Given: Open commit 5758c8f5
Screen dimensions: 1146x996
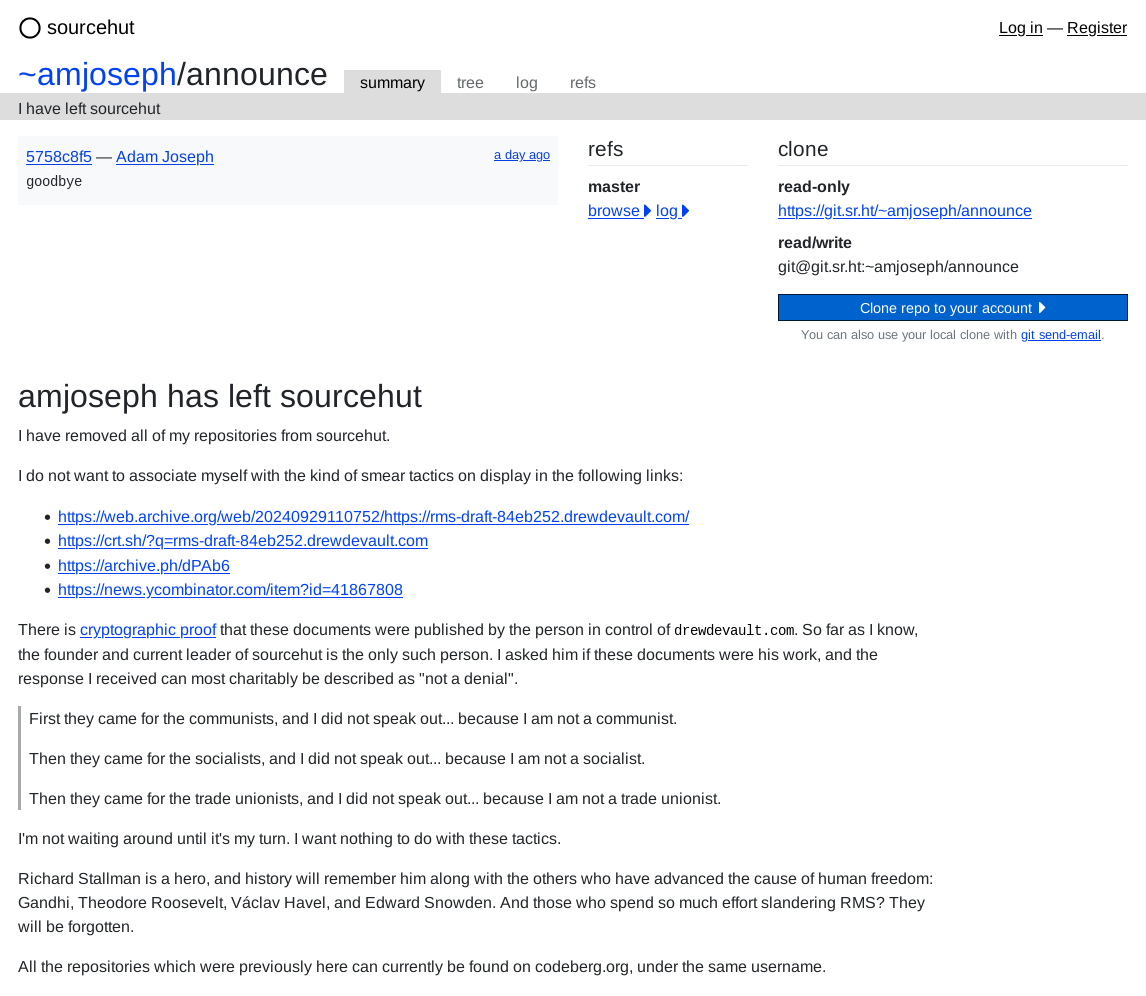Looking at the screenshot, I should [x=59, y=157].
